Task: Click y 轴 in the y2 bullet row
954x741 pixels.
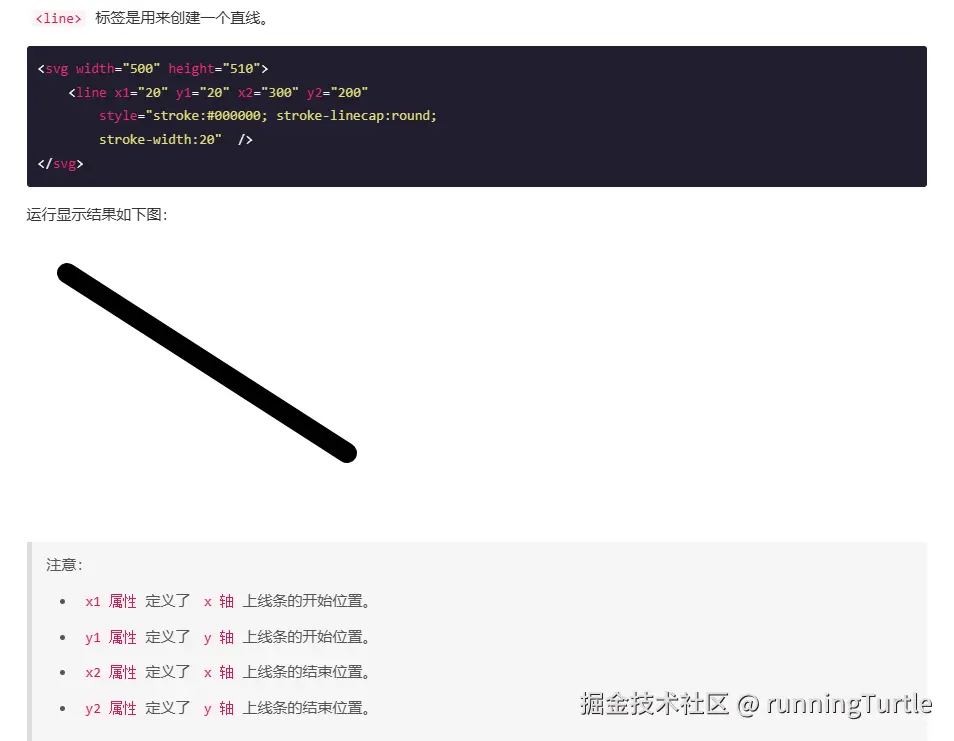Action: tap(219, 709)
